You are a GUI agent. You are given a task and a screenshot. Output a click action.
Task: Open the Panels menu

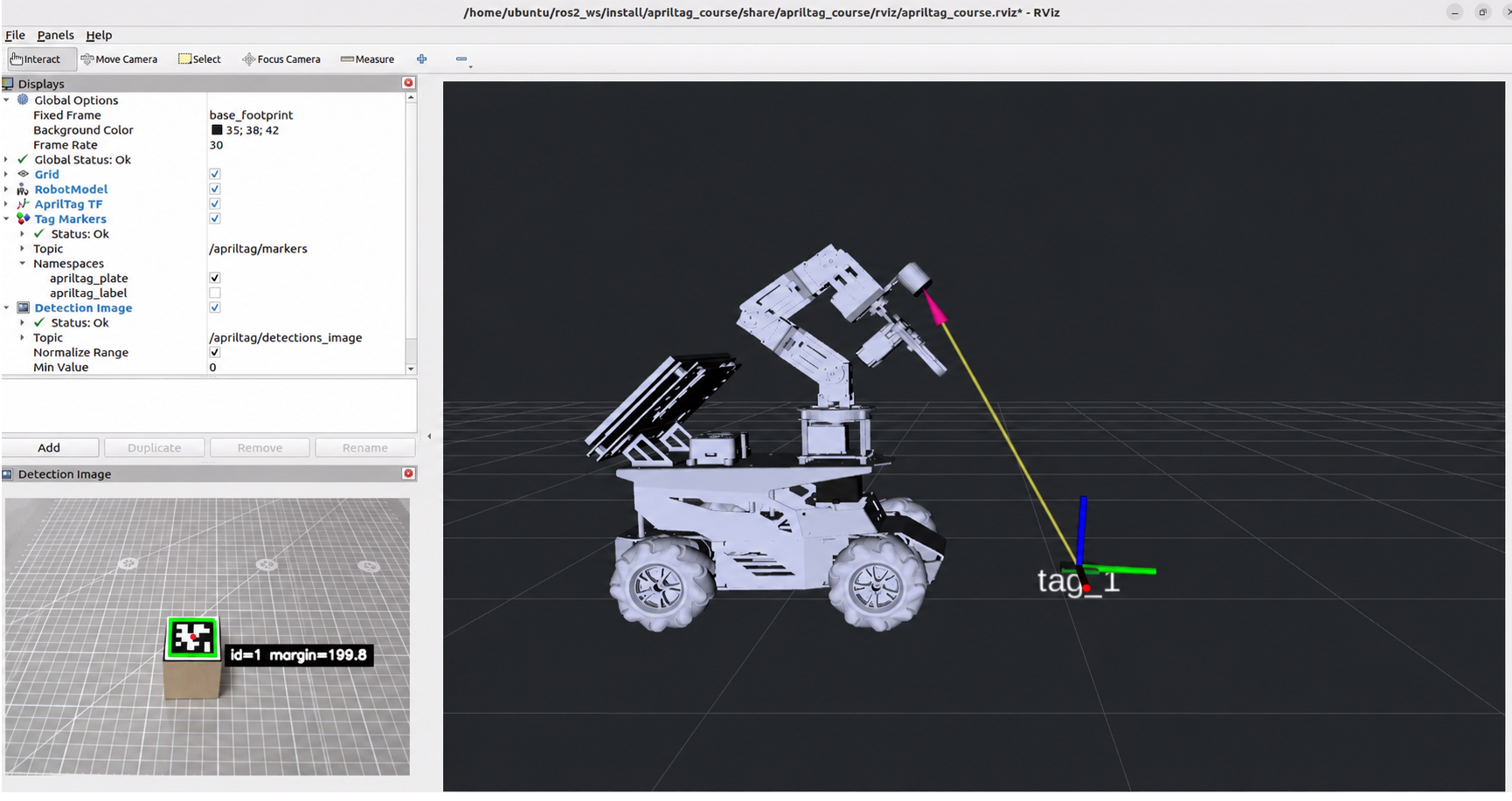55,35
